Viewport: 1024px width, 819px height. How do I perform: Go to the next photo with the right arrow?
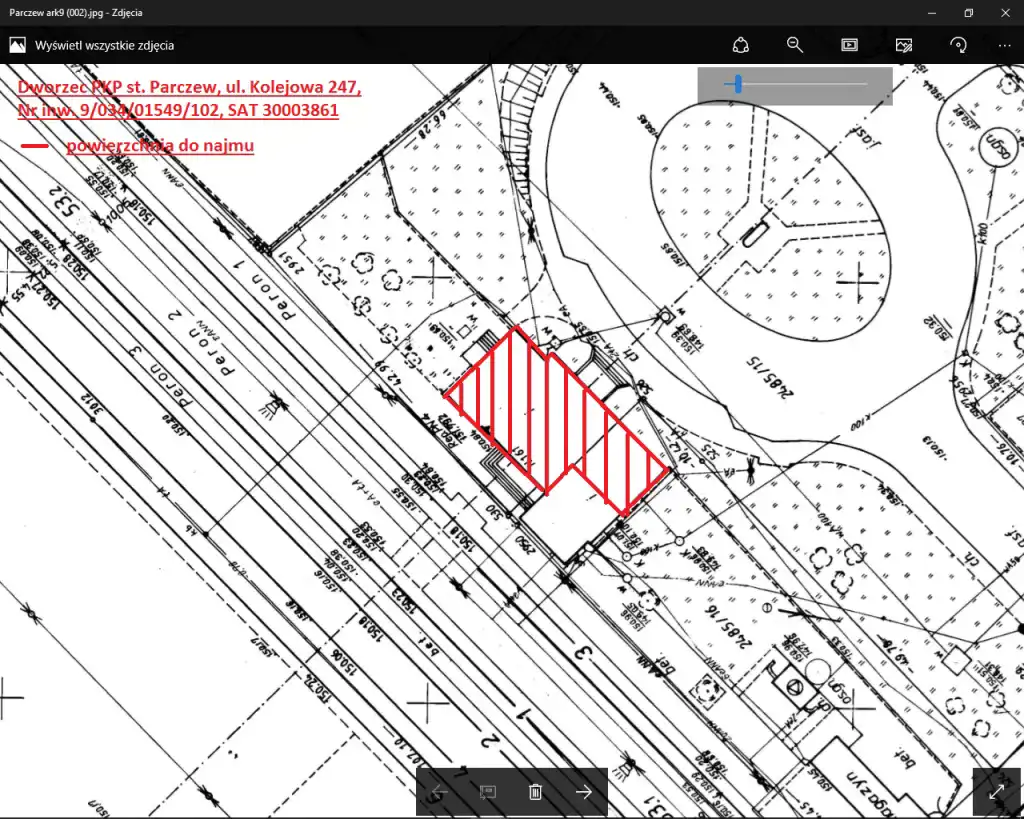tap(584, 792)
